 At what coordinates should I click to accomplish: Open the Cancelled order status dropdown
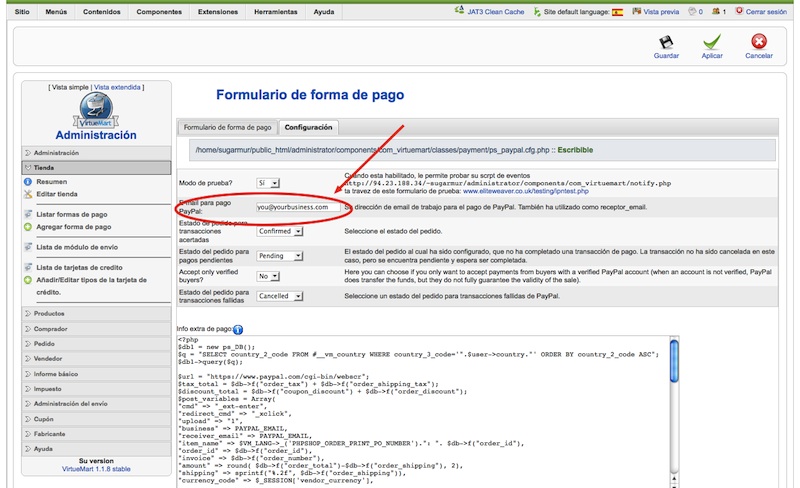pyautogui.click(x=280, y=296)
